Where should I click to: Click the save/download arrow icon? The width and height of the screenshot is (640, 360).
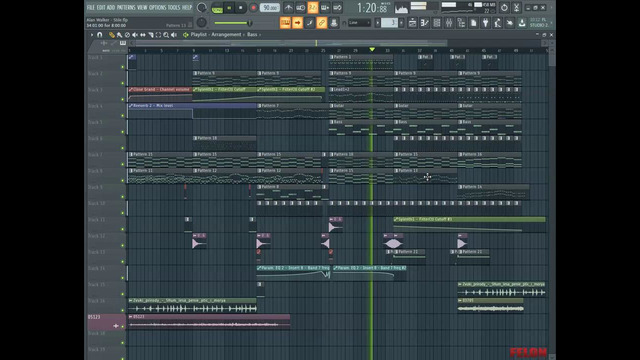click(522, 23)
